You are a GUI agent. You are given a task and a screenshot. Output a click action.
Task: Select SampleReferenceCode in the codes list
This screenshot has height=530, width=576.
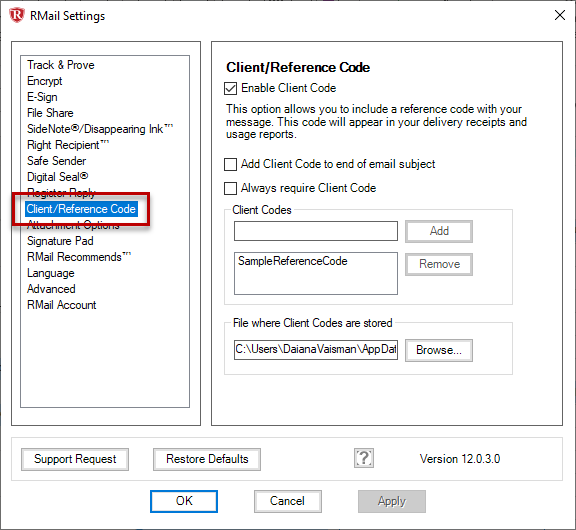(292, 261)
